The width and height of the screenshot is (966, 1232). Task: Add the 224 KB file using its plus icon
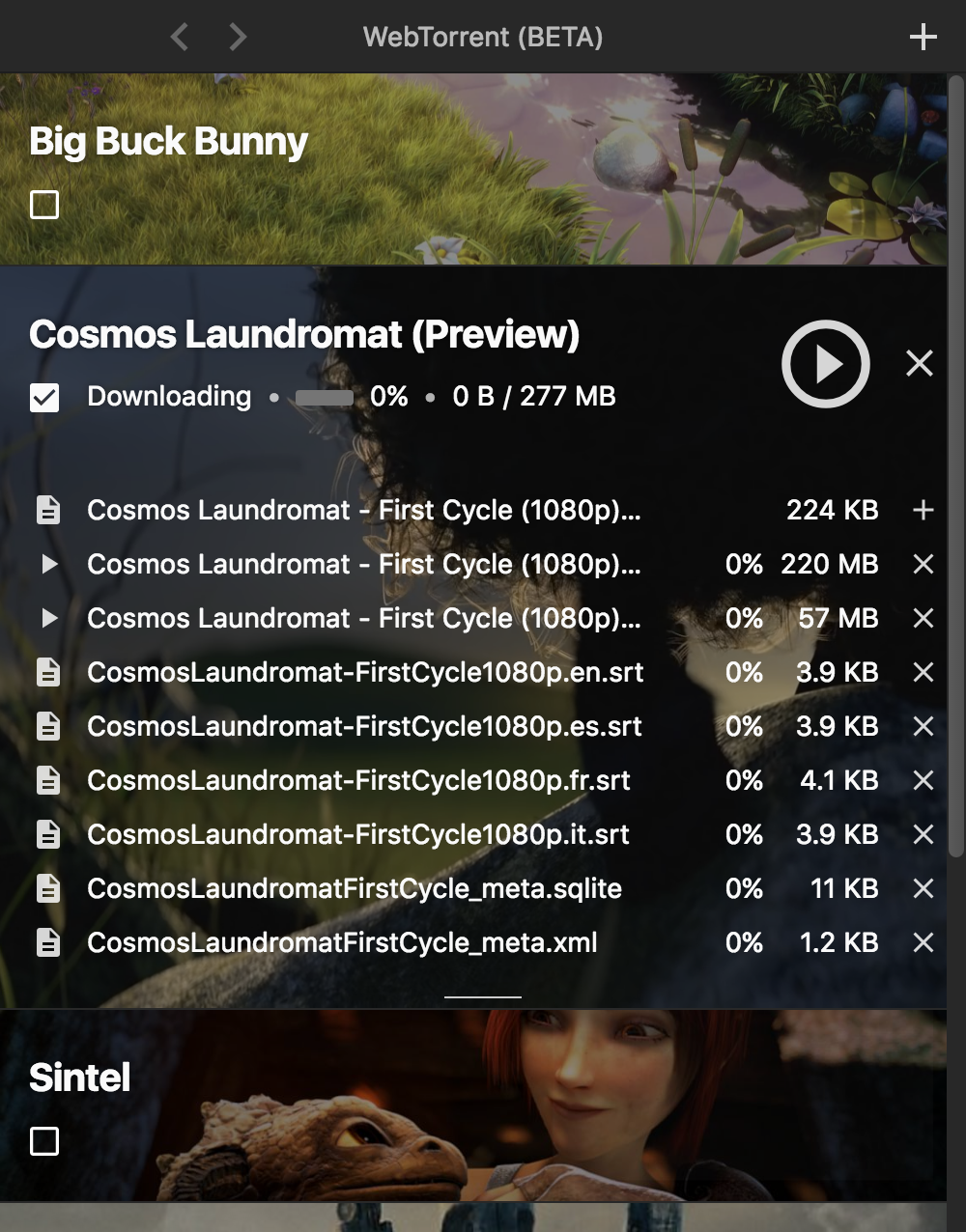pos(923,510)
